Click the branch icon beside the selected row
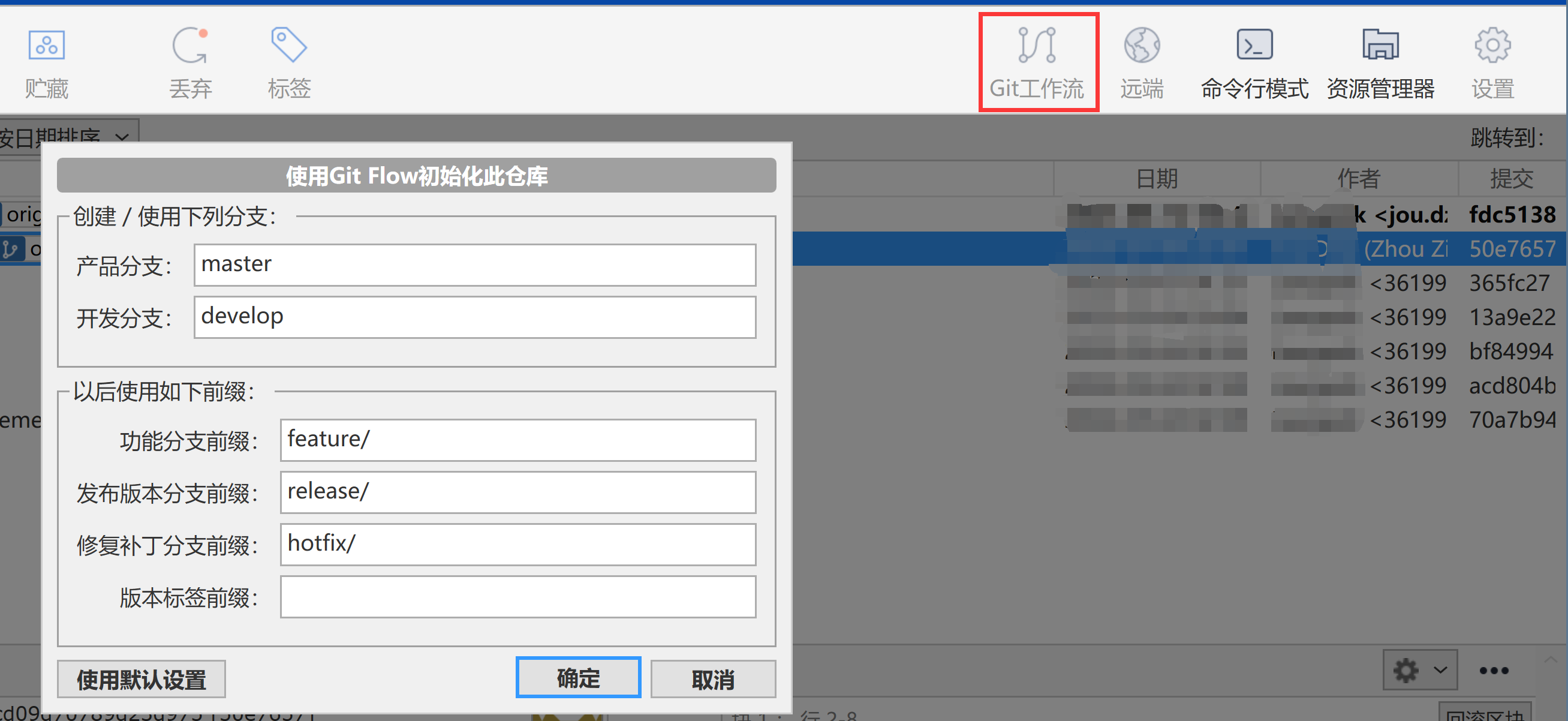The height and width of the screenshot is (721, 1568). pos(10,248)
